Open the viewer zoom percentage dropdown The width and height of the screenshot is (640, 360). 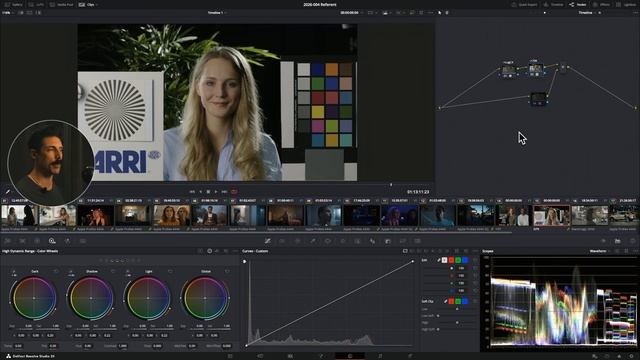pyautogui.click(x=8, y=13)
